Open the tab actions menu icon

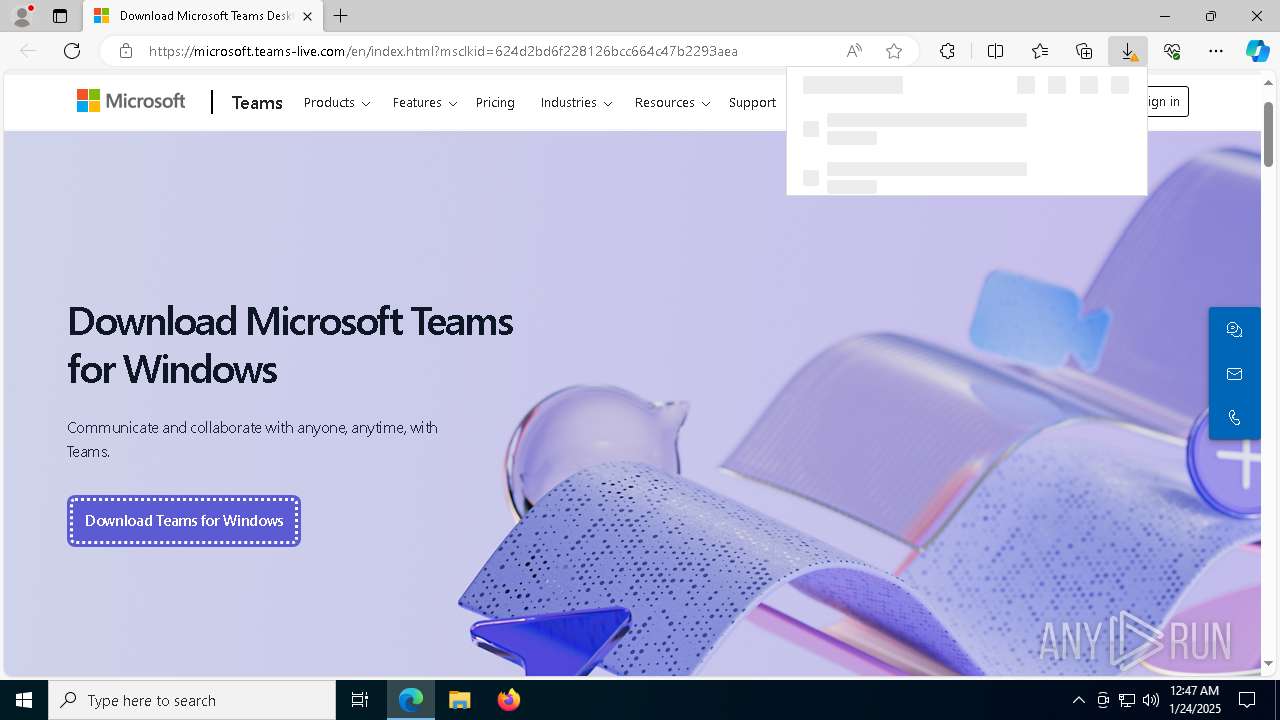pyautogui.click(x=60, y=16)
